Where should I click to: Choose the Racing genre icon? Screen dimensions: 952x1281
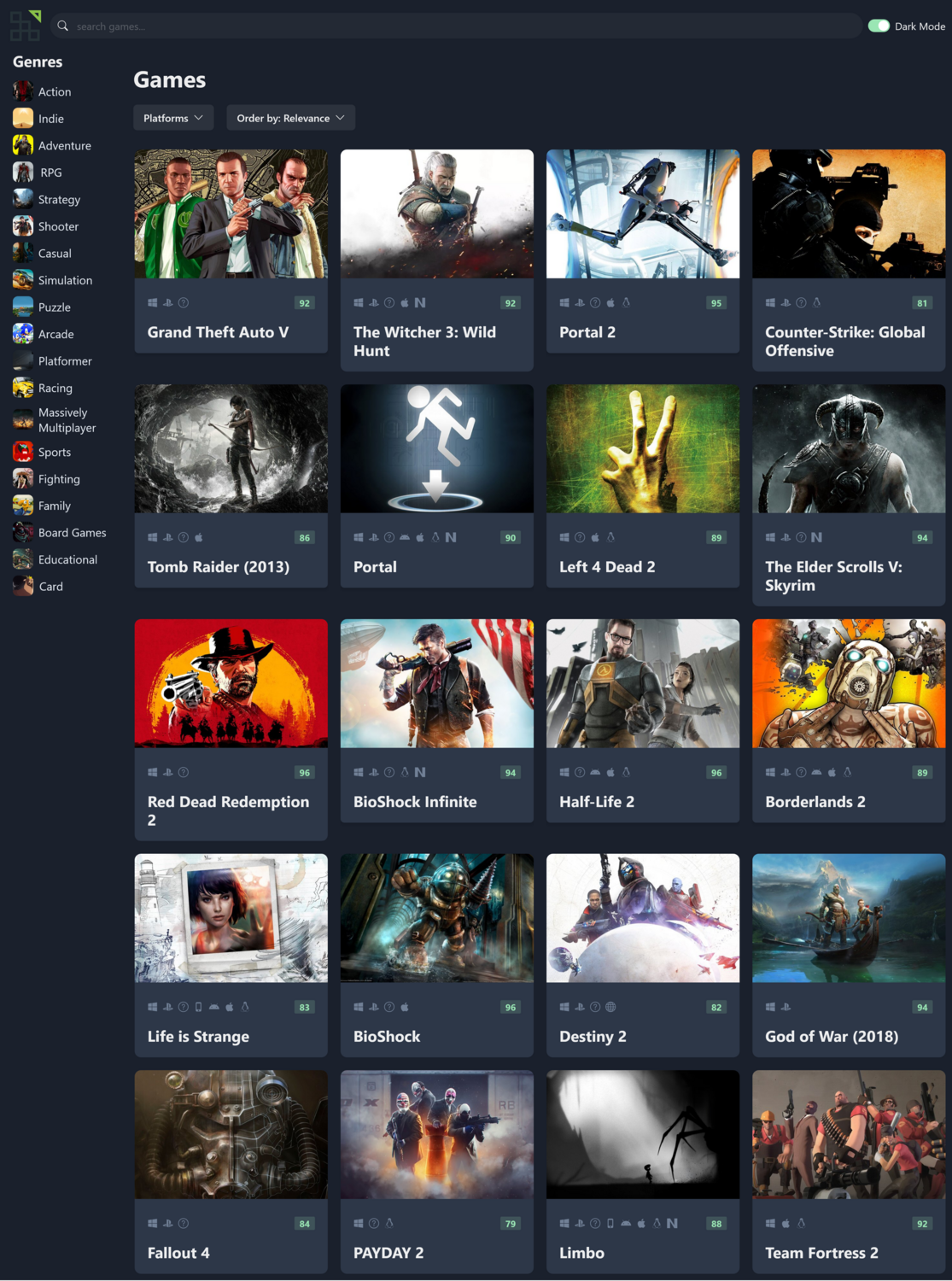(23, 388)
